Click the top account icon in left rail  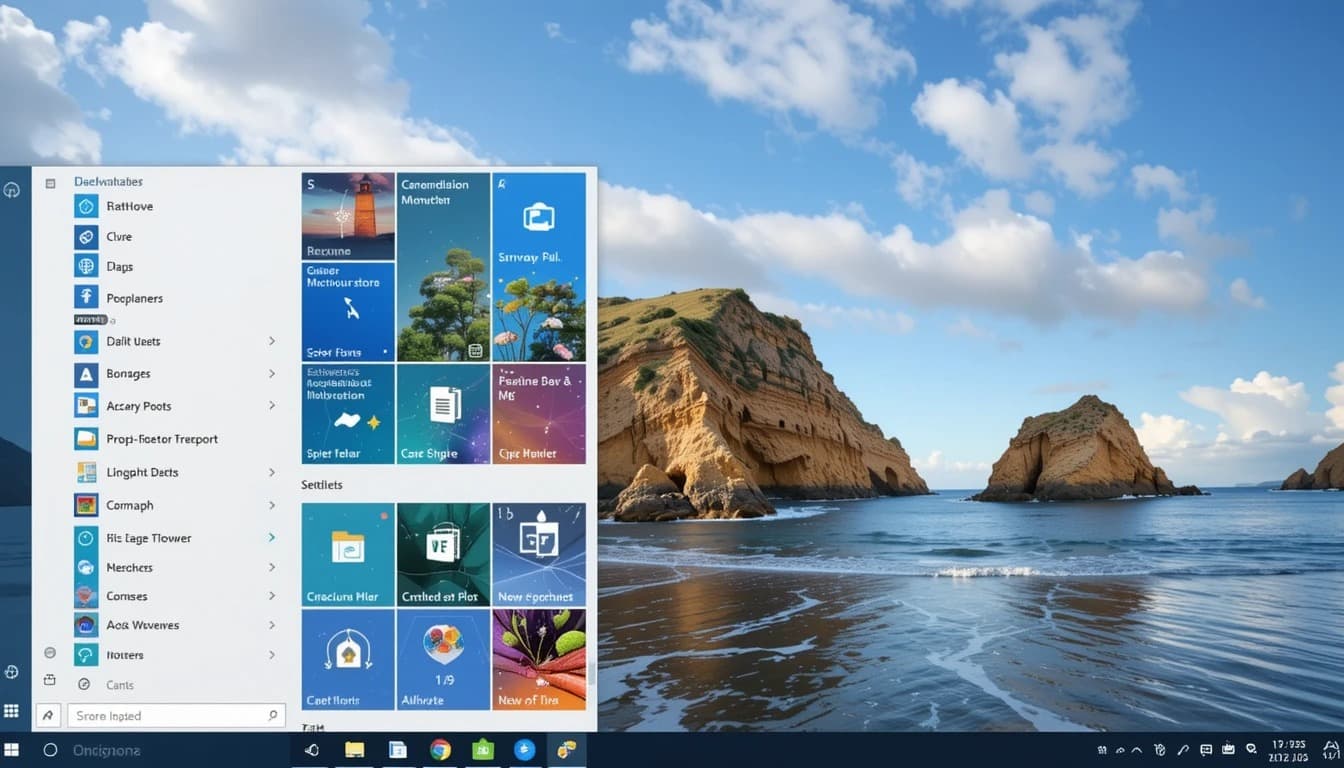tap(12, 190)
